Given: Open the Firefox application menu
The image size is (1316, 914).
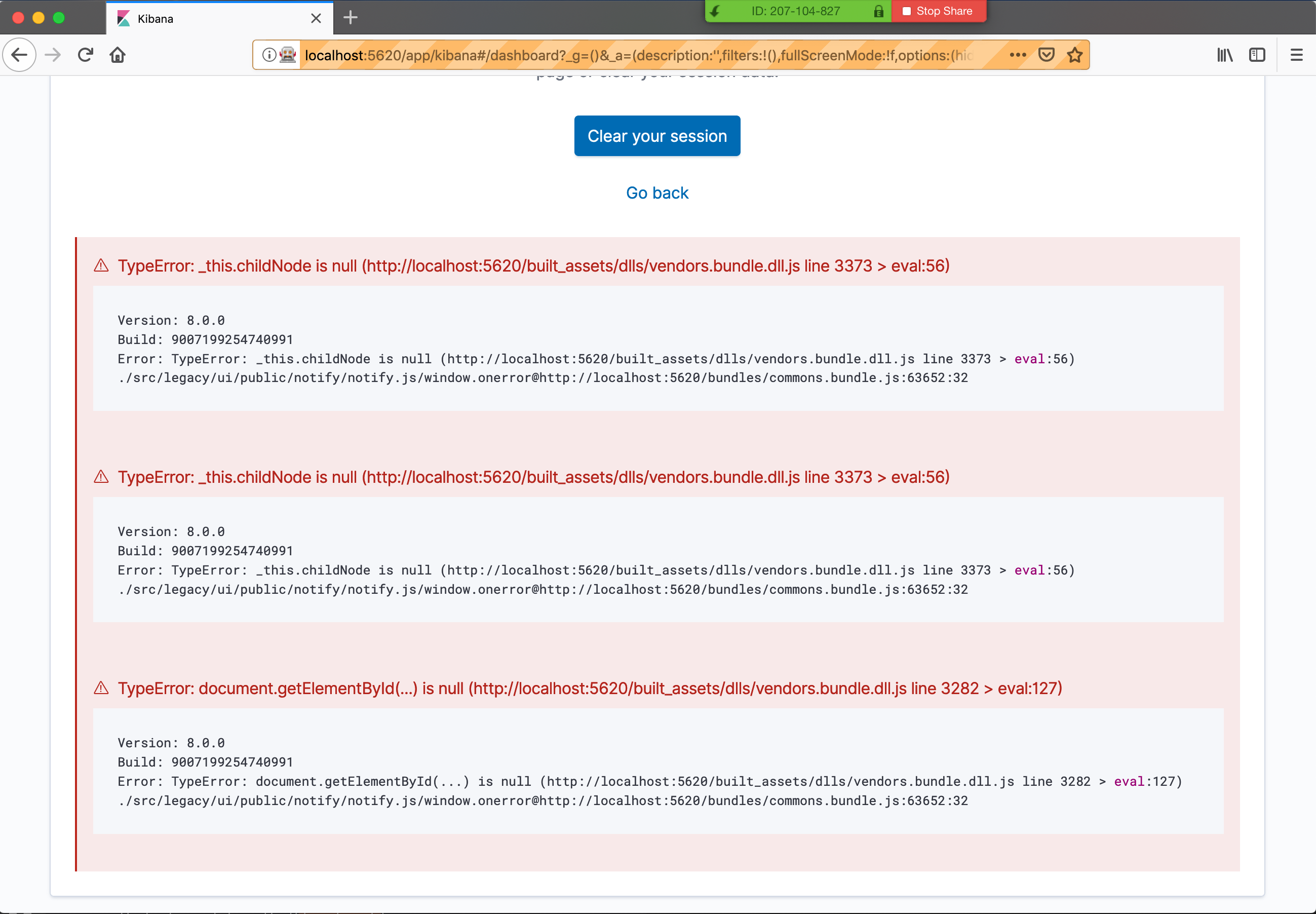Looking at the screenshot, I should click(x=1297, y=54).
